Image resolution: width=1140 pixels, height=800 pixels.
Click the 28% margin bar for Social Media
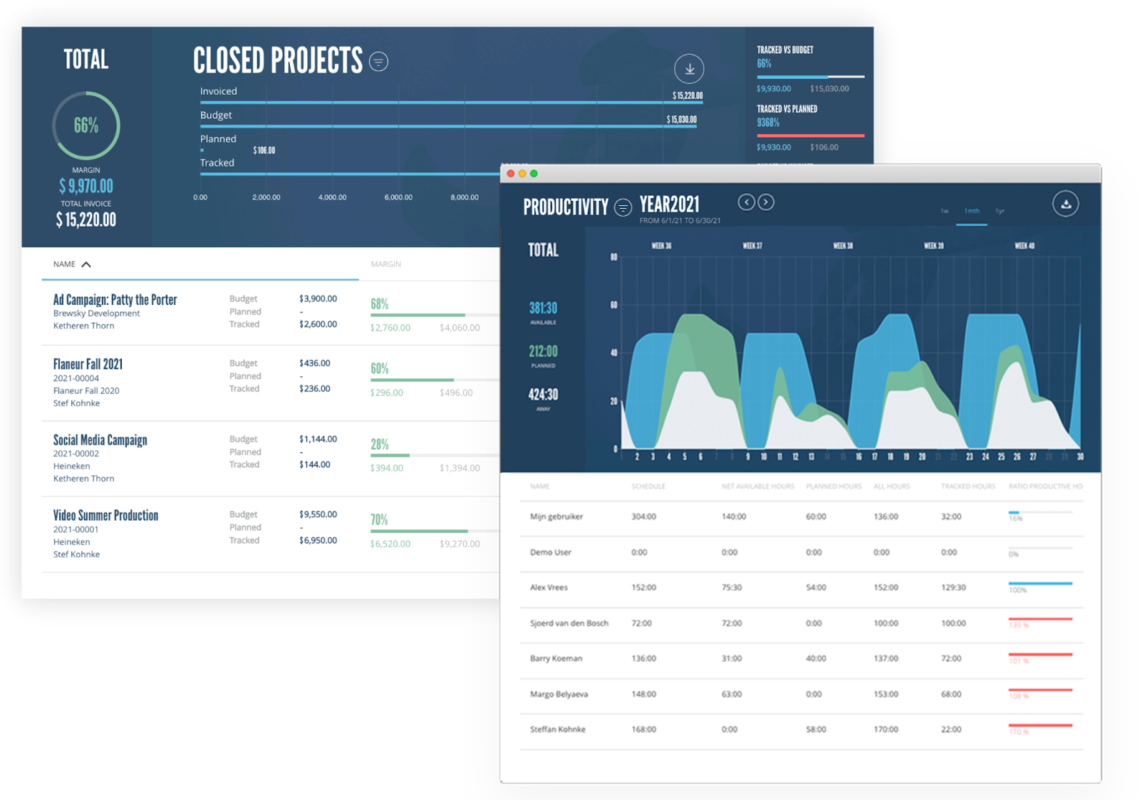coord(434,455)
